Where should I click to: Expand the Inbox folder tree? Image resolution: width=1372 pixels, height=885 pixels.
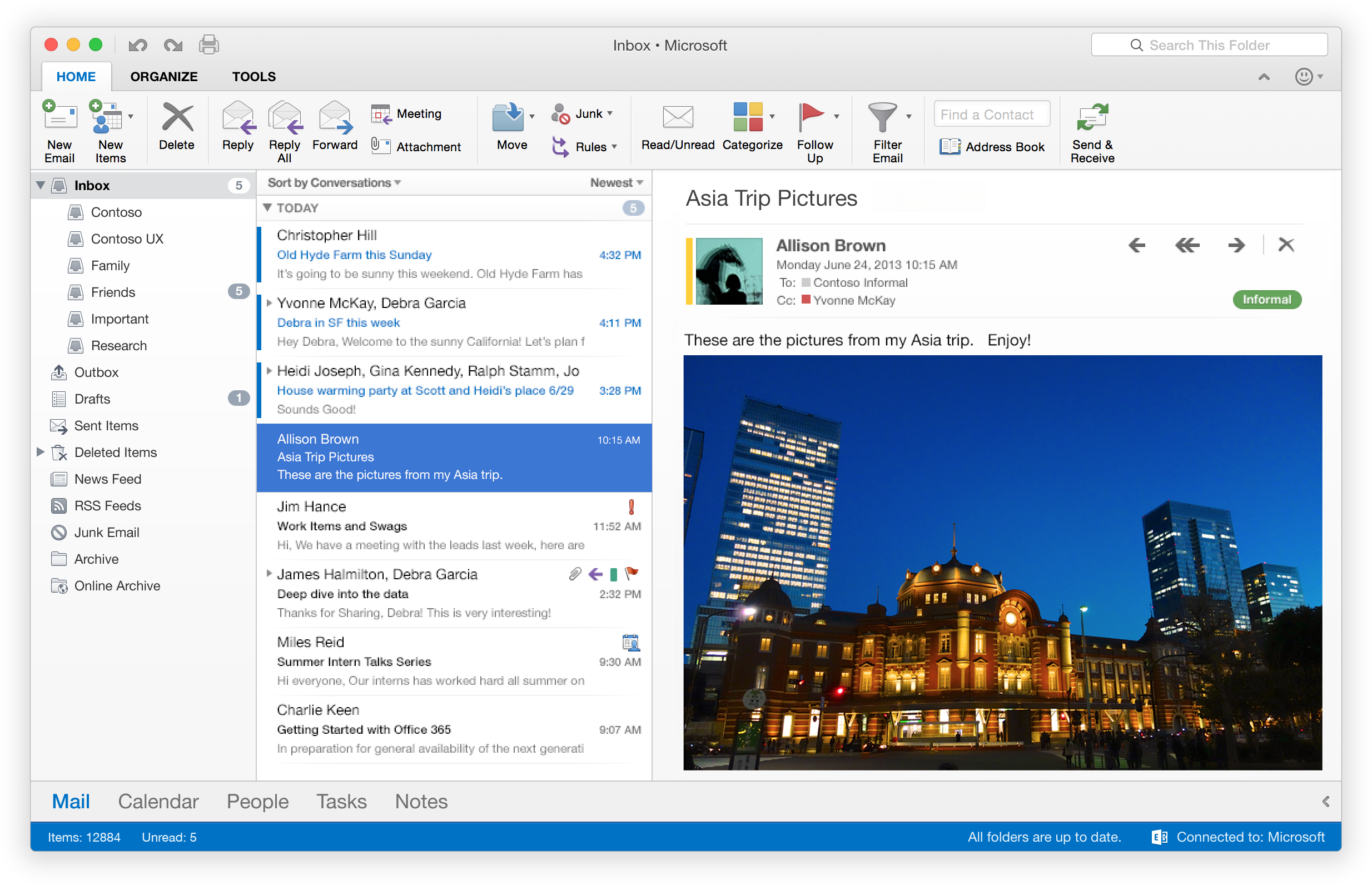[40, 185]
